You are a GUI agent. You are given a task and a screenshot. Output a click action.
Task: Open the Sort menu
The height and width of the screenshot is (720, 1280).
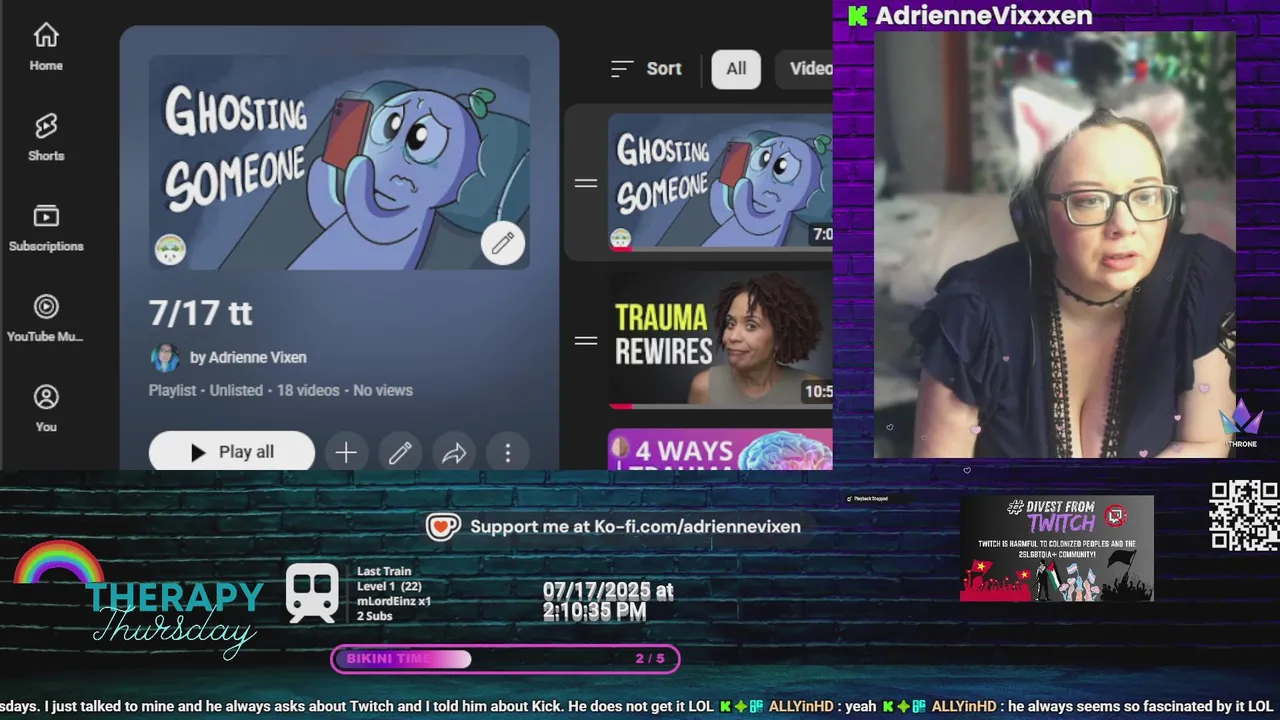coord(646,69)
